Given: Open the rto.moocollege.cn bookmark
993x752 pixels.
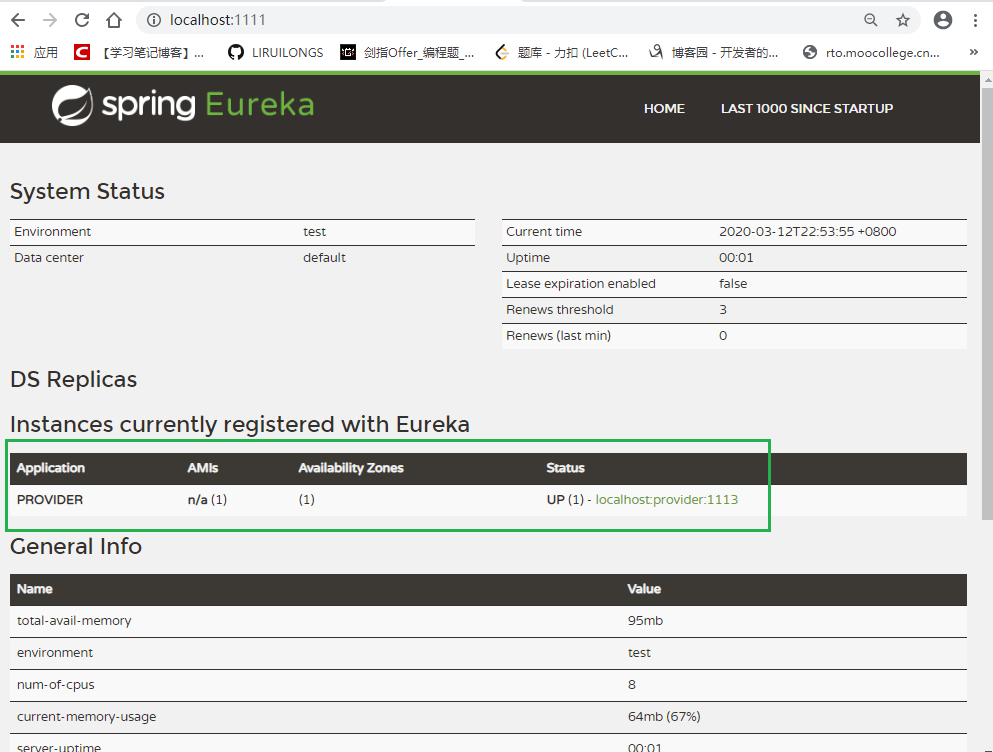Looking at the screenshot, I should (871, 52).
